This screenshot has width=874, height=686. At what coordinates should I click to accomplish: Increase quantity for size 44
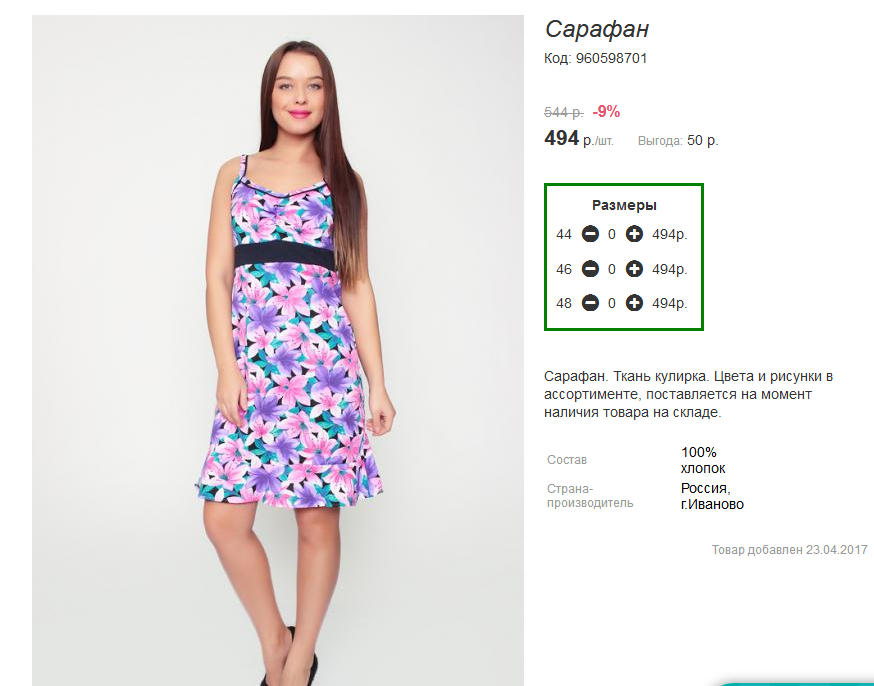[x=634, y=234]
